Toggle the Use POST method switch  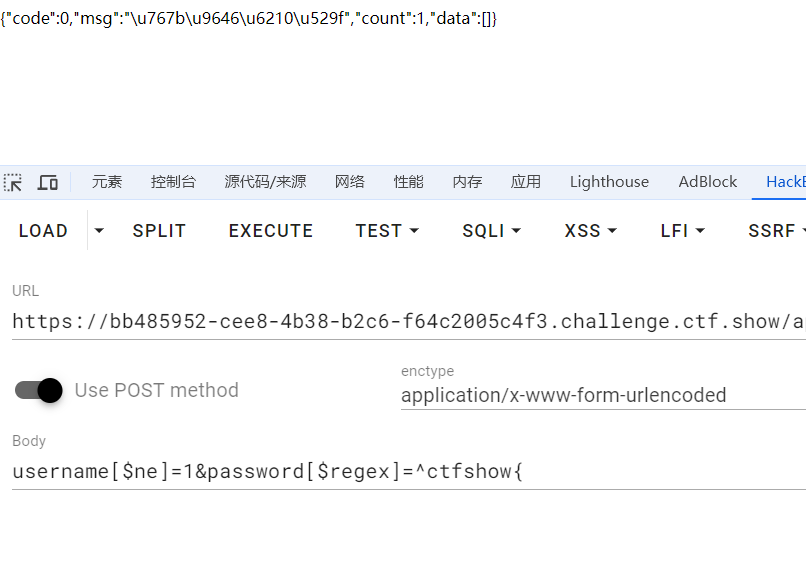pyautogui.click(x=39, y=390)
